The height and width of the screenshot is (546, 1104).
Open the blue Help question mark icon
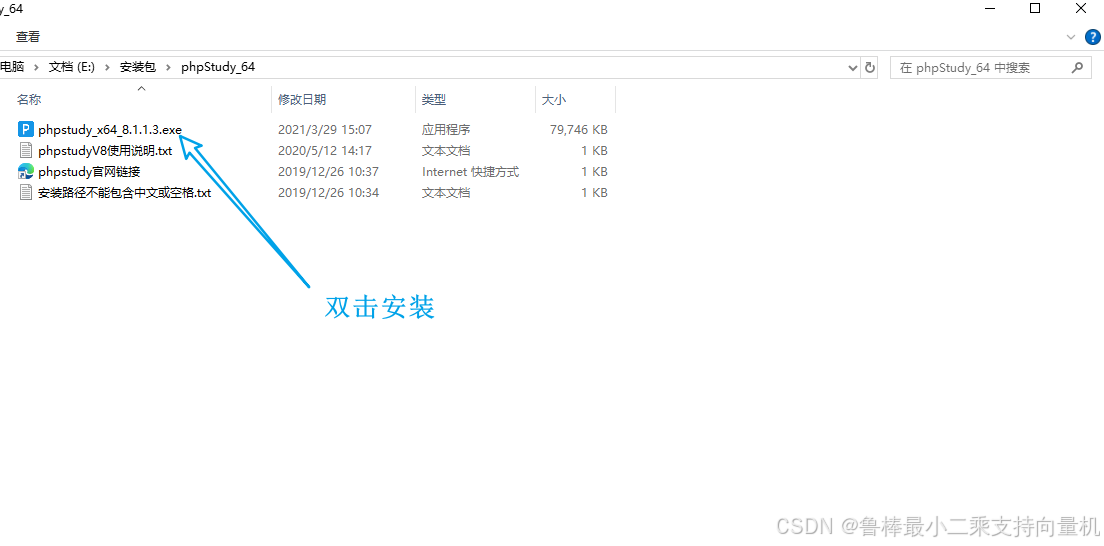click(1092, 37)
